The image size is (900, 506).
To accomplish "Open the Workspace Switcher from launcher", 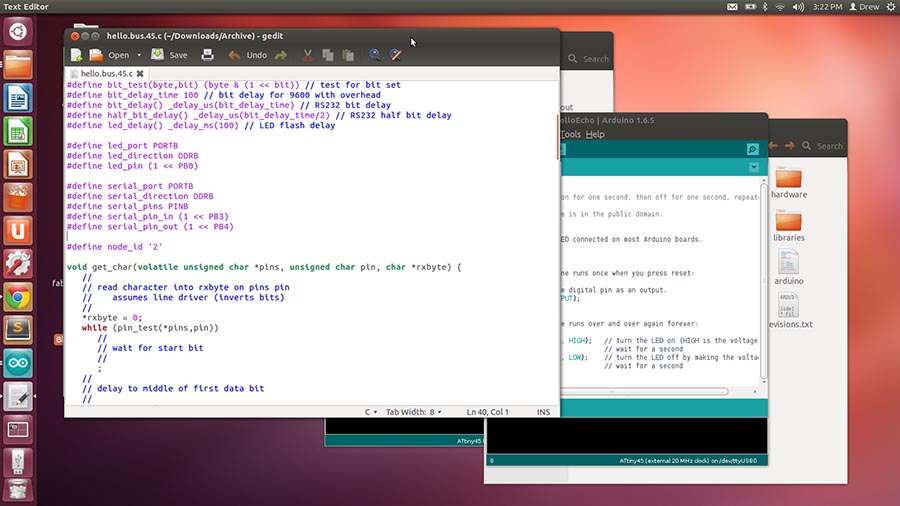I will click(18, 430).
